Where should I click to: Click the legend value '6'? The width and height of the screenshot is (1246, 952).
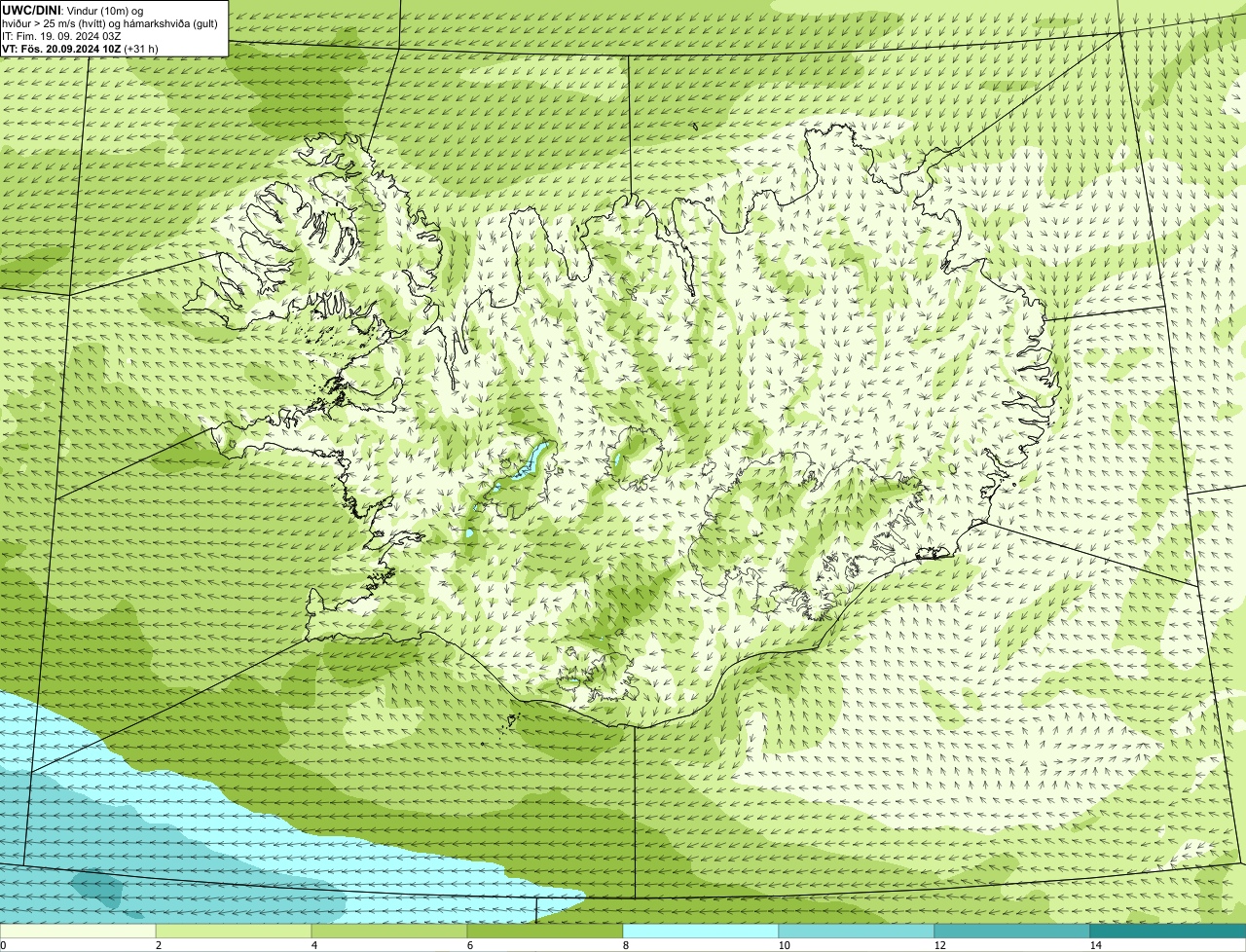click(469, 945)
